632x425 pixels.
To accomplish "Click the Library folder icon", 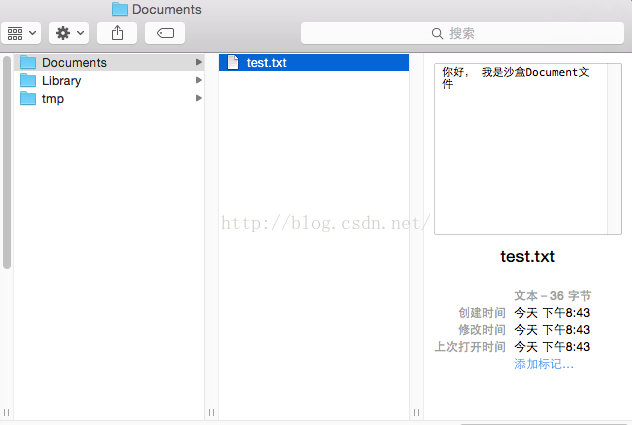I will coord(28,80).
